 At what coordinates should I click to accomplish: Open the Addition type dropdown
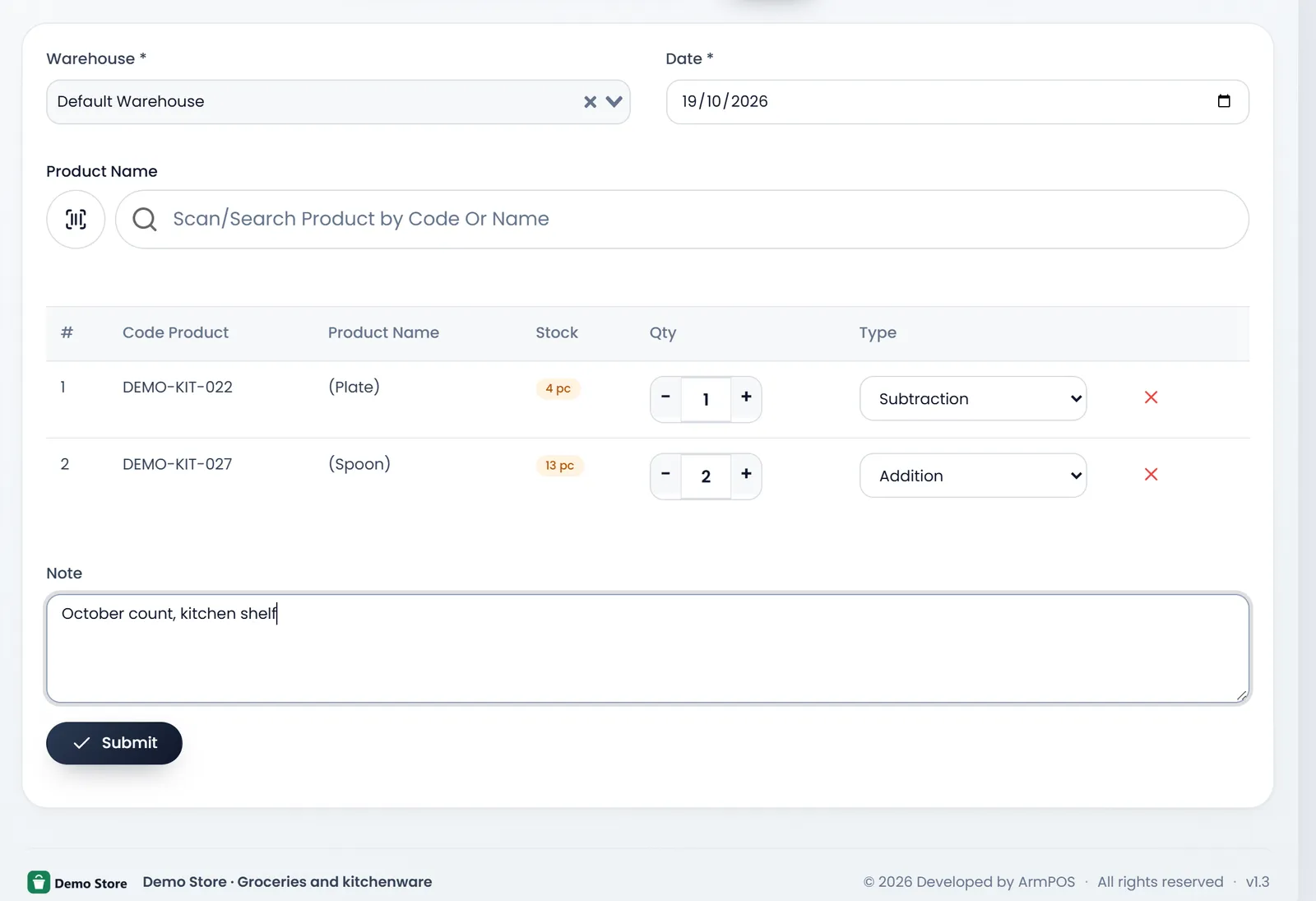(973, 476)
